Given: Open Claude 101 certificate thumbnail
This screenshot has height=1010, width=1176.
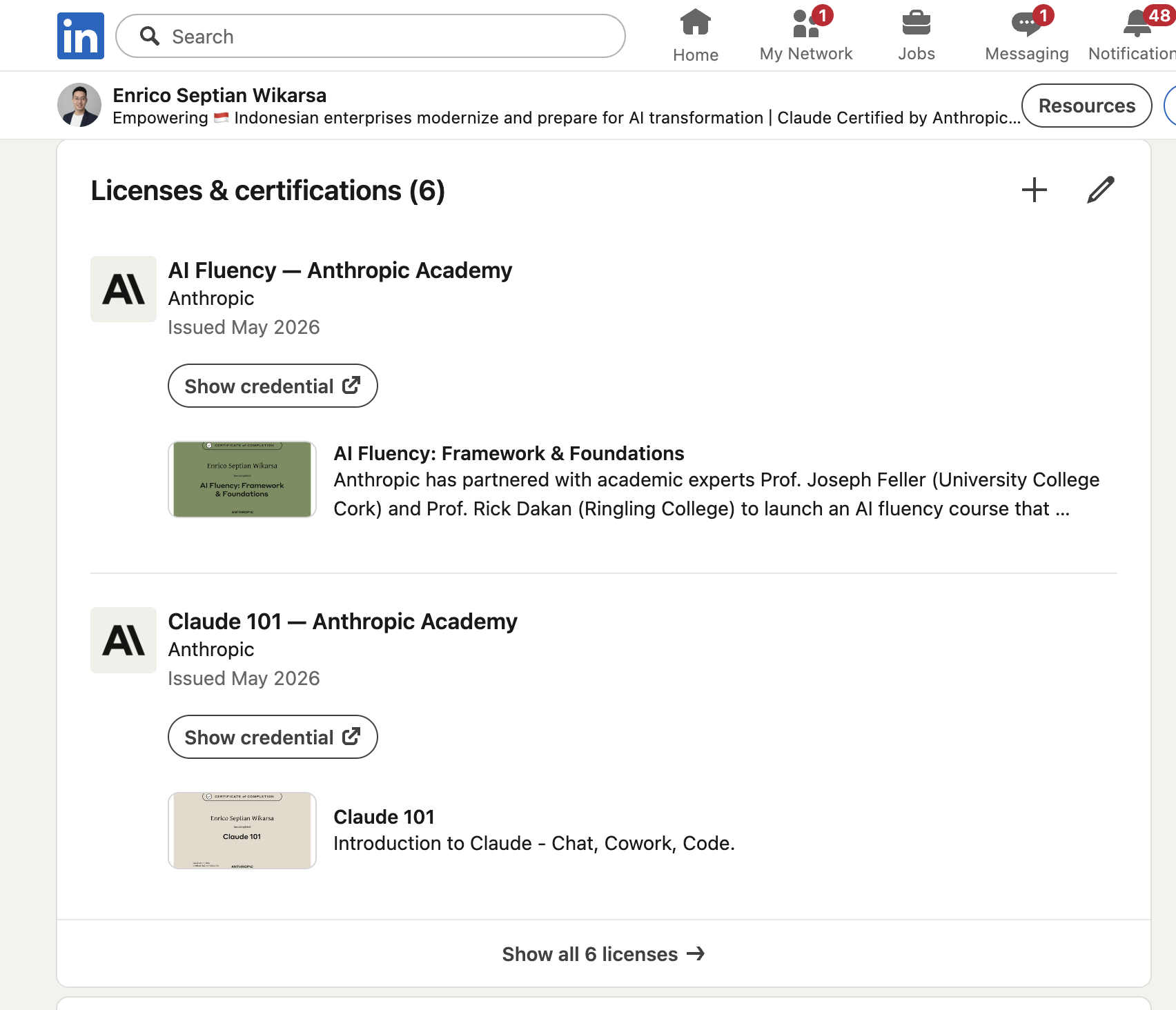Looking at the screenshot, I should (x=242, y=831).
